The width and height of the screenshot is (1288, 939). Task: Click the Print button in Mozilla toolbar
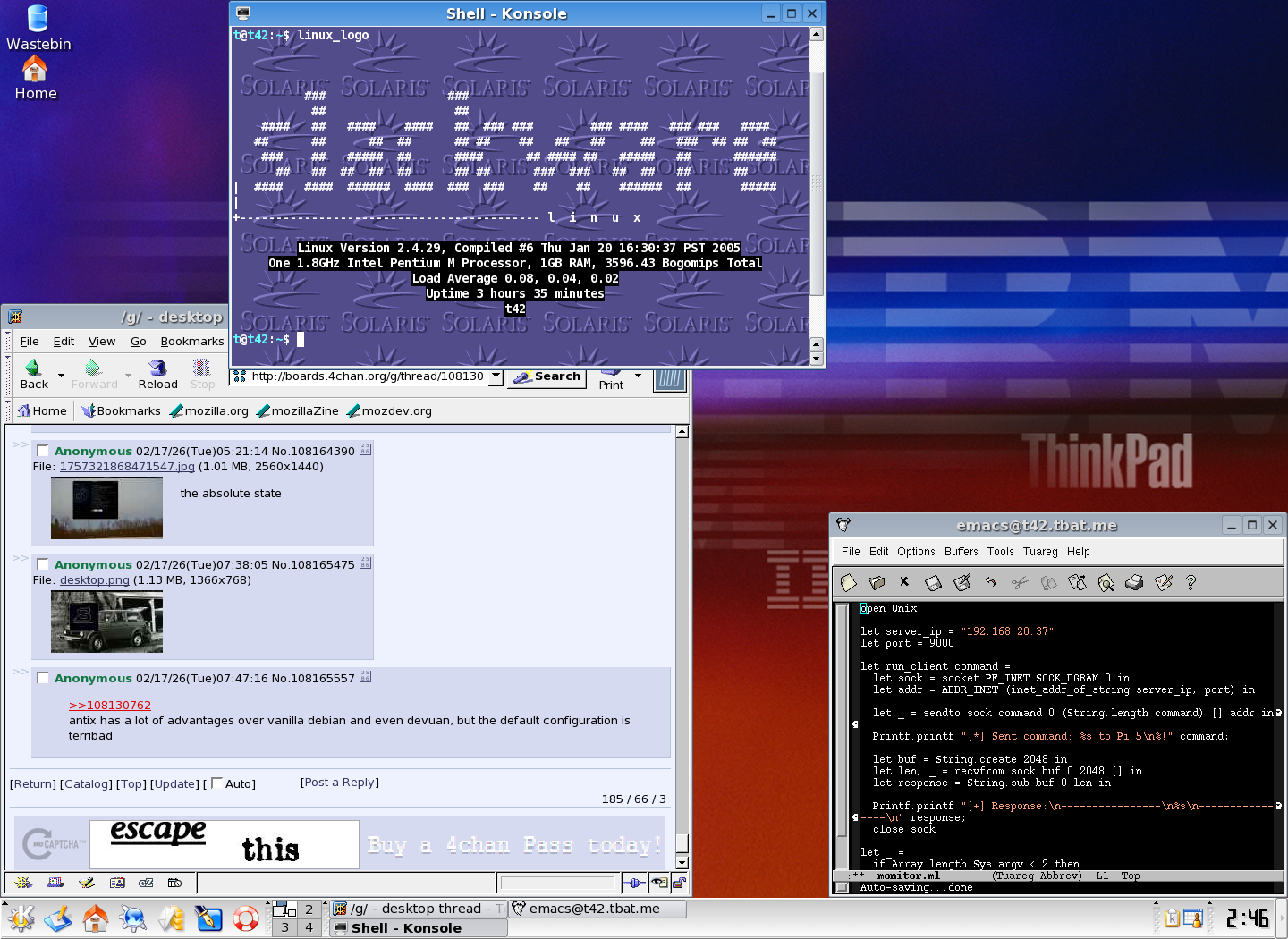tap(611, 380)
